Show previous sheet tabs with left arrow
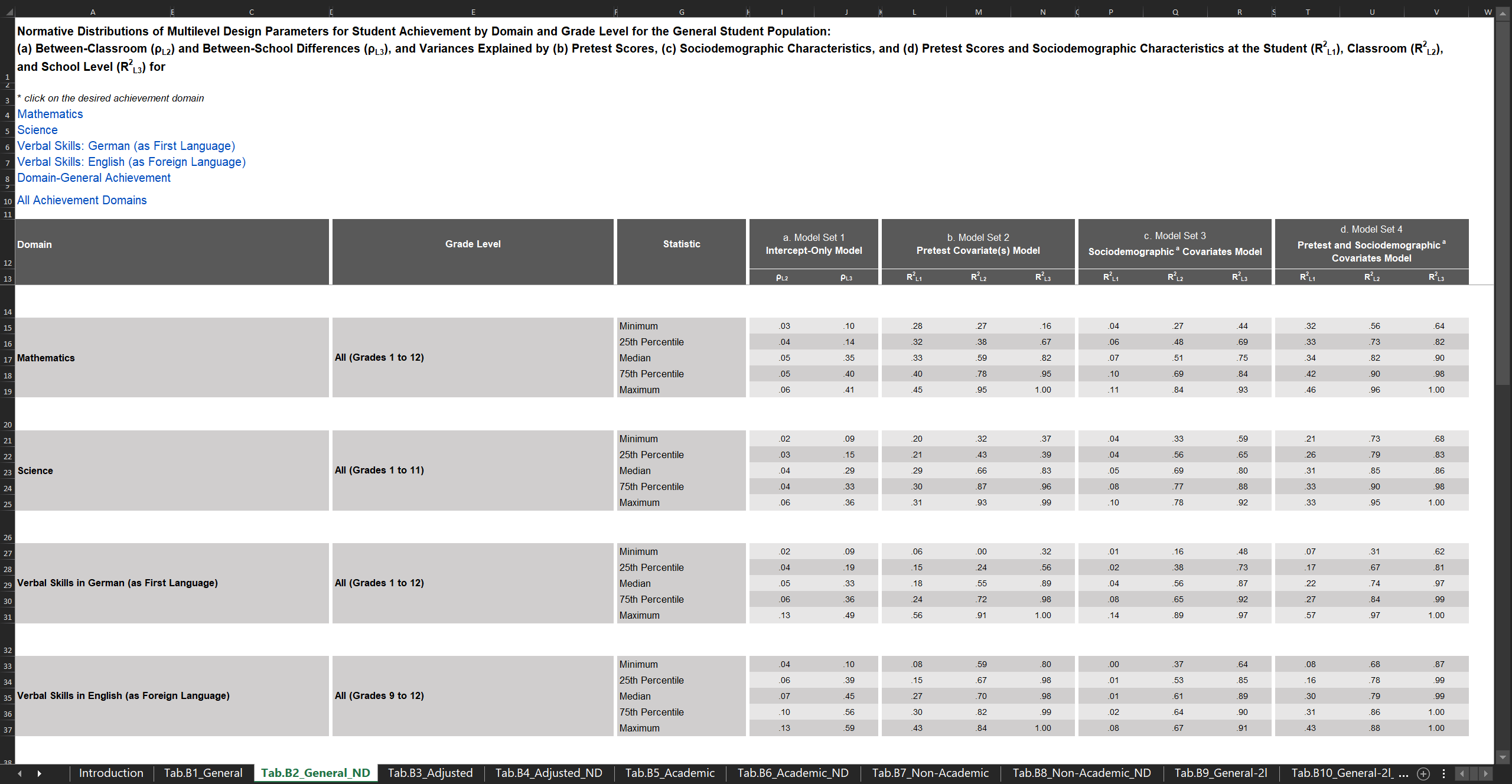This screenshot has height=784, width=1512. click(20, 773)
